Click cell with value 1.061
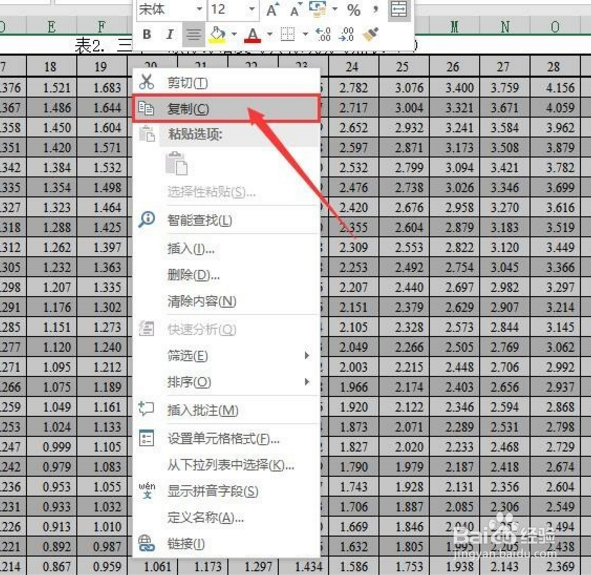 click(x=153, y=566)
